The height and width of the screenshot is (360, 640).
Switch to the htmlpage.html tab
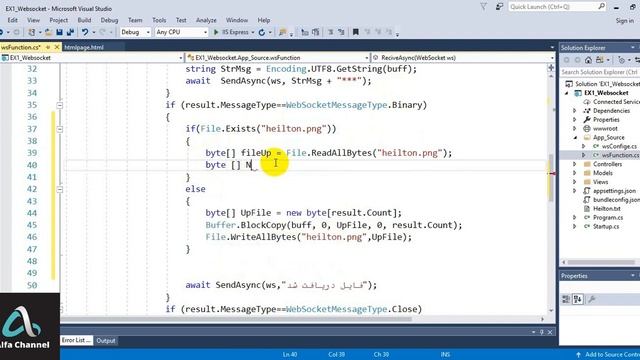[x=84, y=47]
